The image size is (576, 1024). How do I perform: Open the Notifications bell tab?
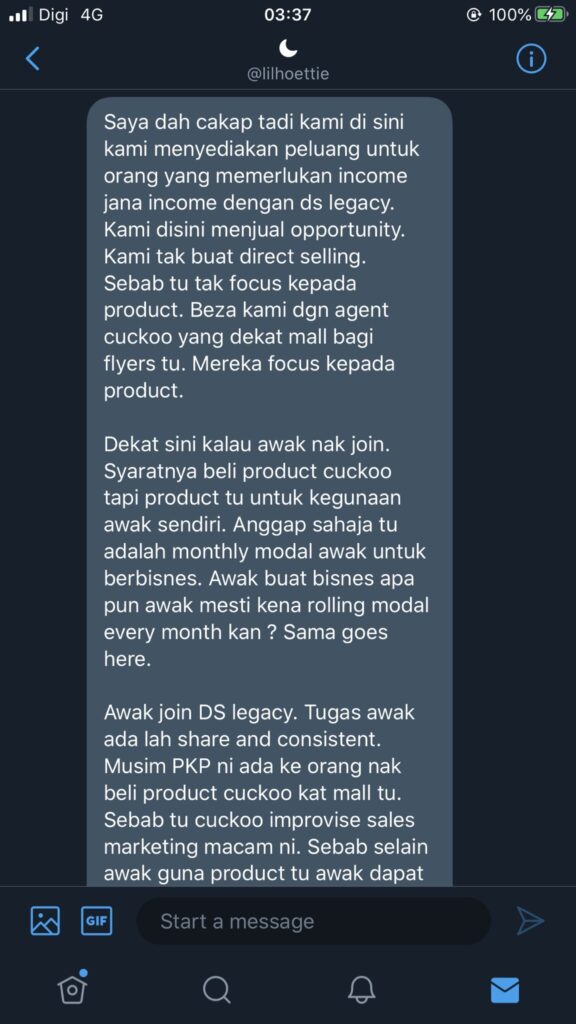click(360, 990)
